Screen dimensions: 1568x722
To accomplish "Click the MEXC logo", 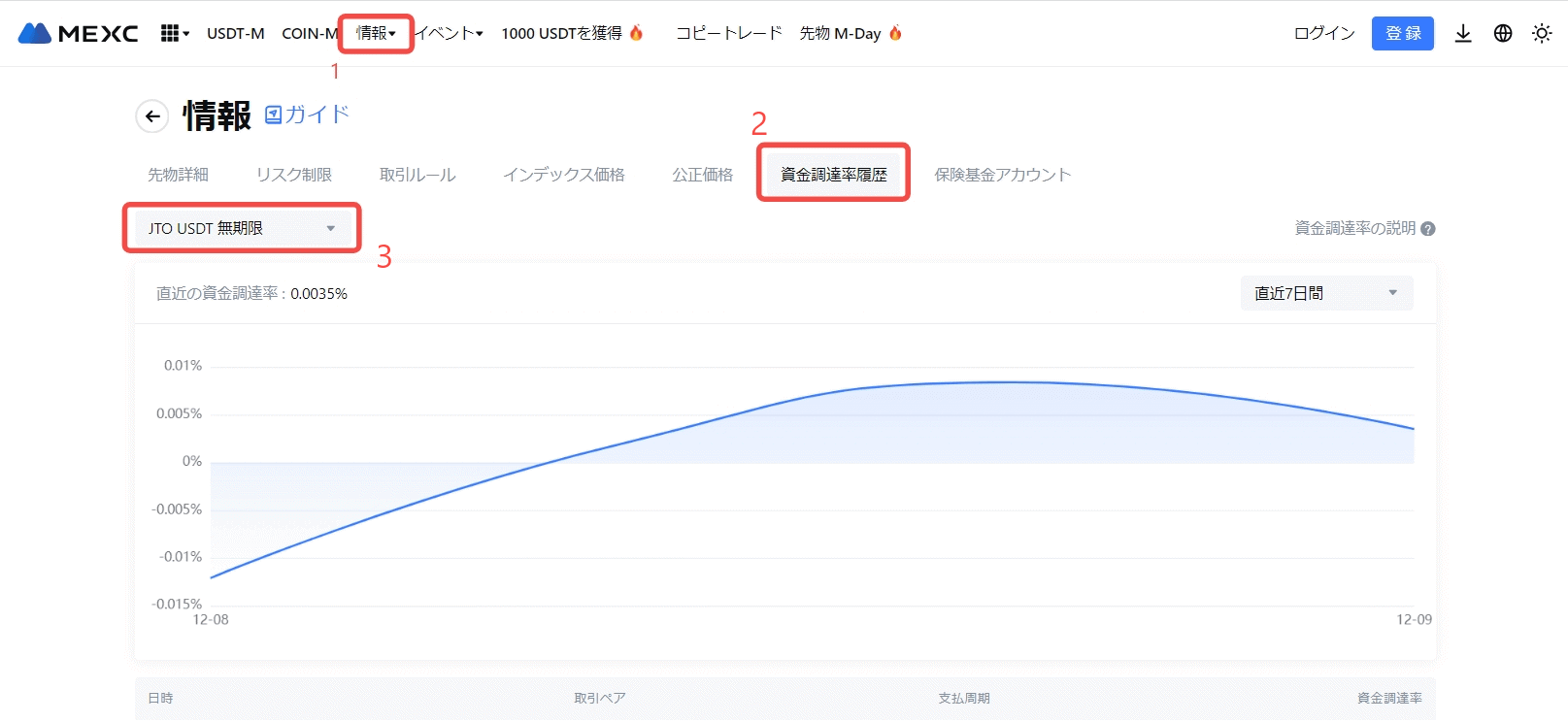I will pos(78,33).
